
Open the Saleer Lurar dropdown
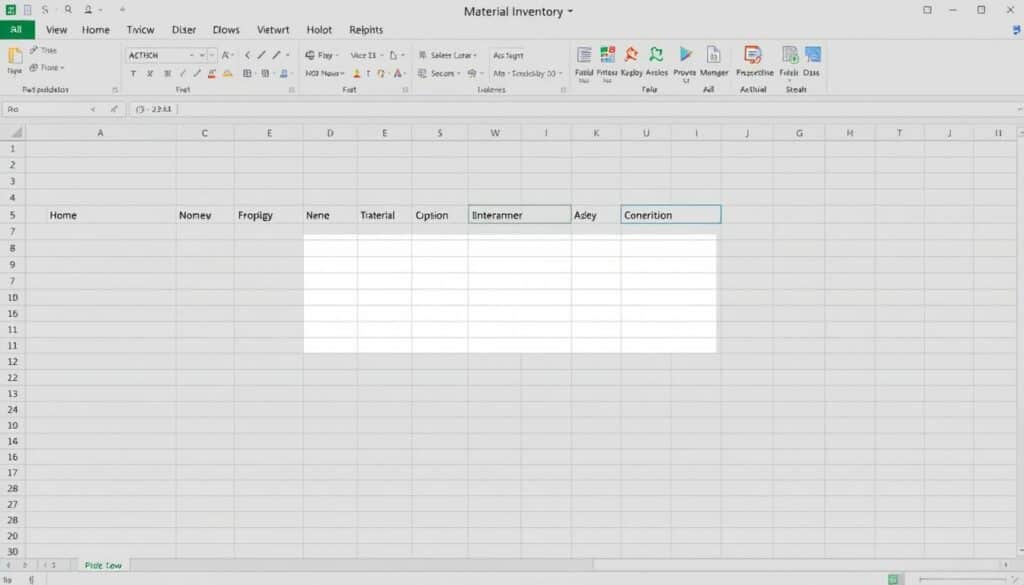pyautogui.click(x=447, y=55)
